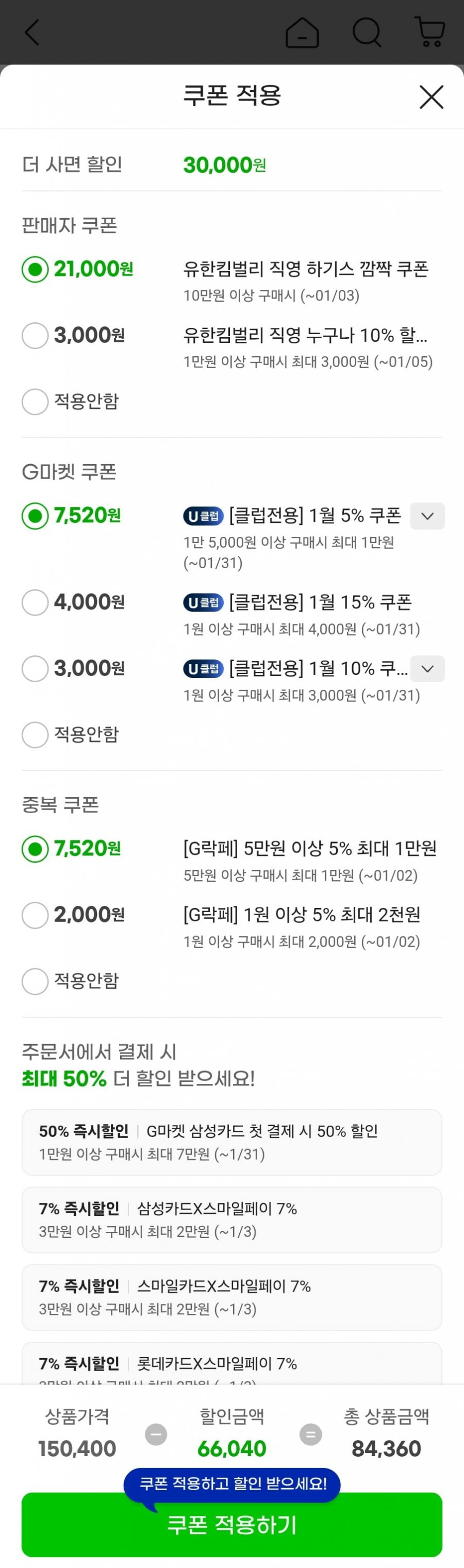Tap the 스마일카드X스마일페이 7% offer card
464x1568 pixels.
231,1296
